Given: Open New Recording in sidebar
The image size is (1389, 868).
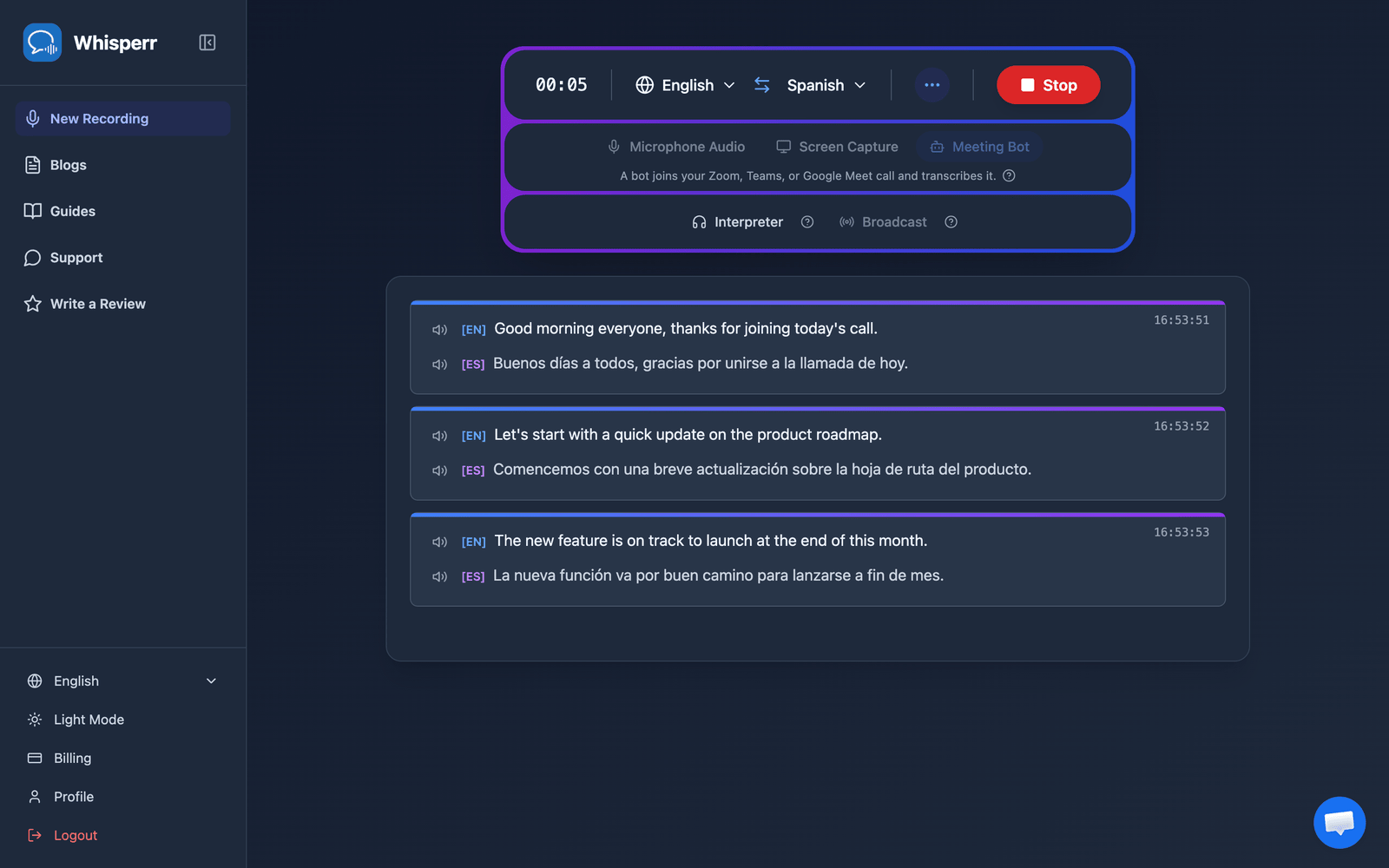Looking at the screenshot, I should tap(122, 119).
